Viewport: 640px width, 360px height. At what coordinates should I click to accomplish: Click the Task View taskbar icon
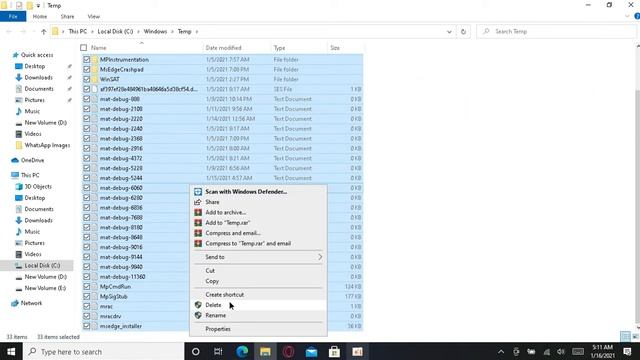(218, 351)
